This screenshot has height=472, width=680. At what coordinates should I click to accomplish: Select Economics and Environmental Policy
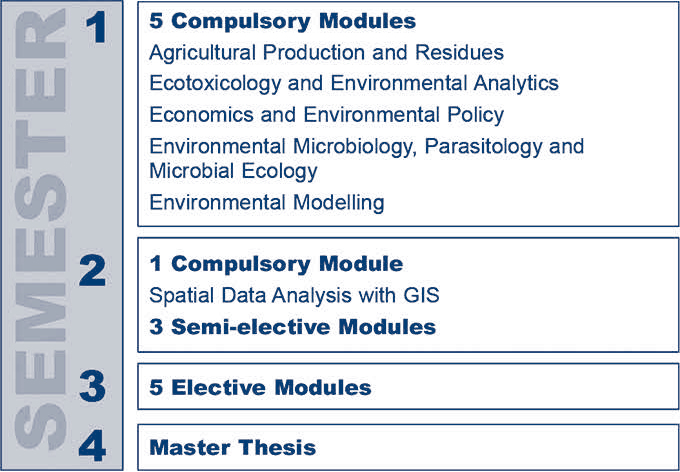(x=326, y=114)
